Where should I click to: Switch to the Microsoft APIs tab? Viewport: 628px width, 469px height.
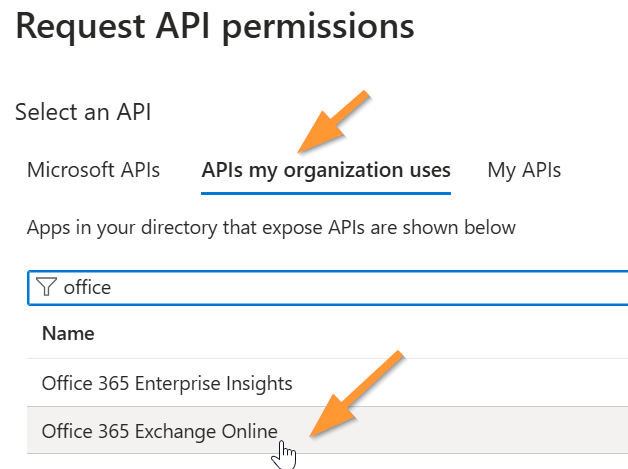point(93,170)
